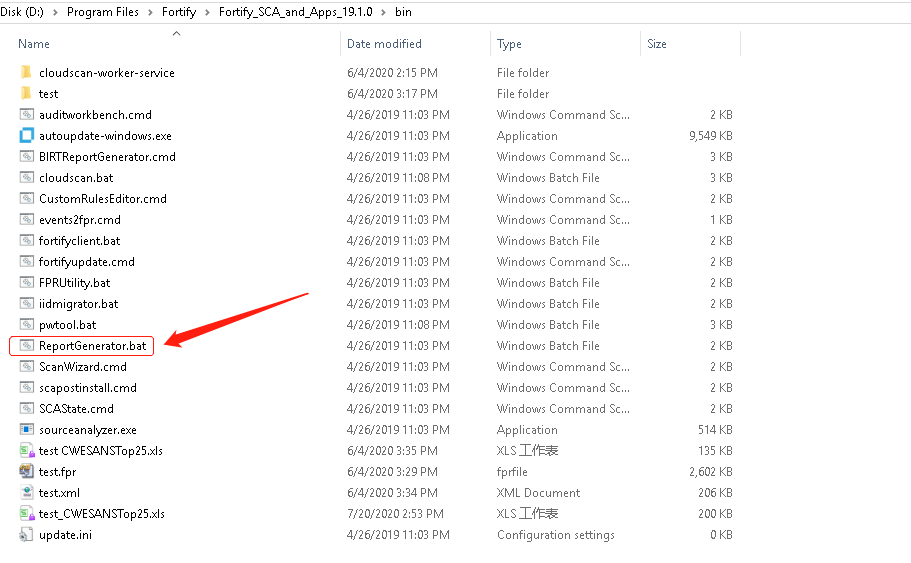The image size is (911, 563).
Task: Select the file name scapostinstall.cmd
Action: [88, 388]
